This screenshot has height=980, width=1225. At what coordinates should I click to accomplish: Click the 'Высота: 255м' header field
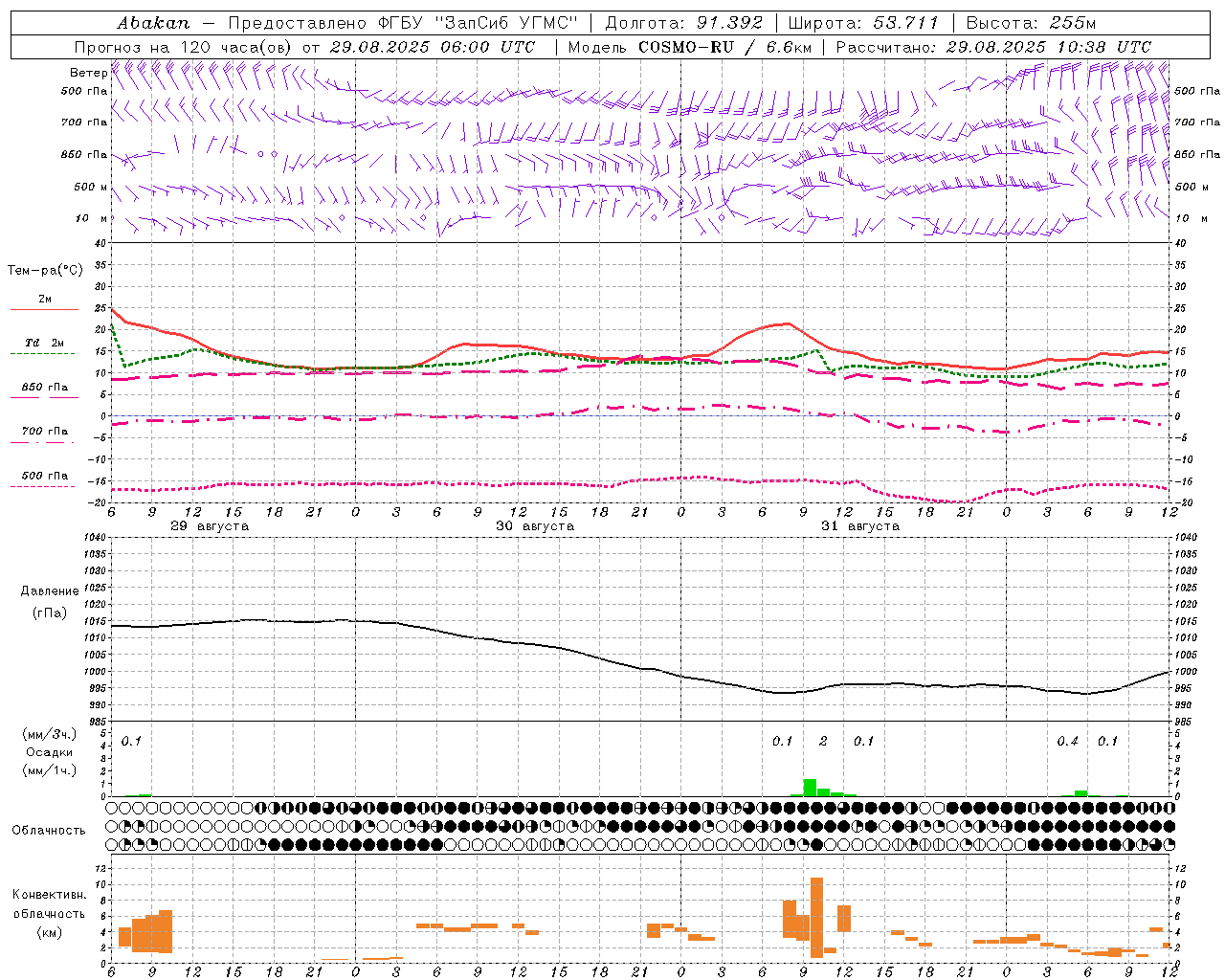(1031, 23)
